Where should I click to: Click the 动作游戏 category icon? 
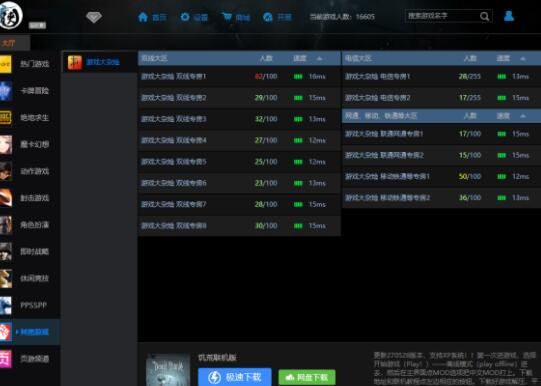6,171
